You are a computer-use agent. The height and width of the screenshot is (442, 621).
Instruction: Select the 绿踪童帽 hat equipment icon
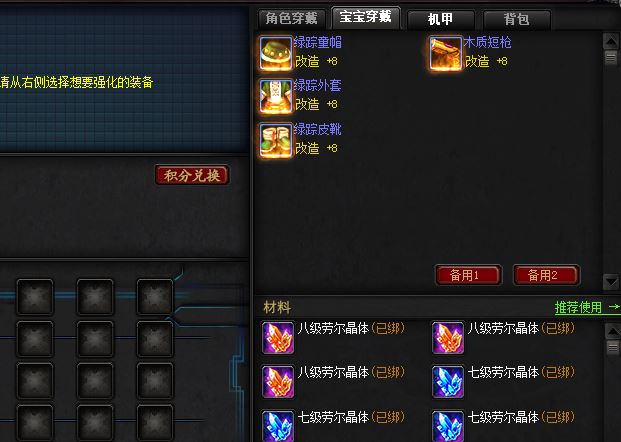[x=276, y=53]
